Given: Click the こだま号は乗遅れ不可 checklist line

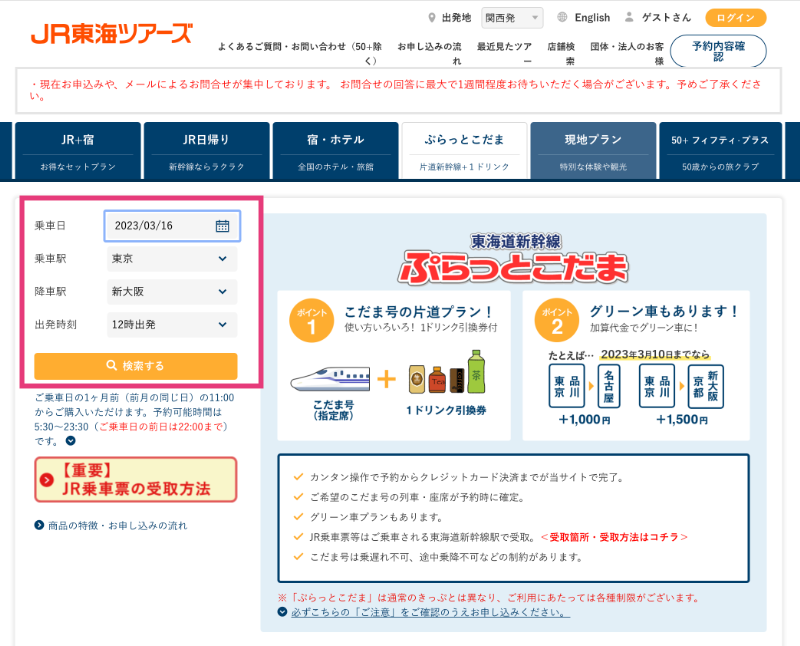Looking at the screenshot, I should 447,557.
